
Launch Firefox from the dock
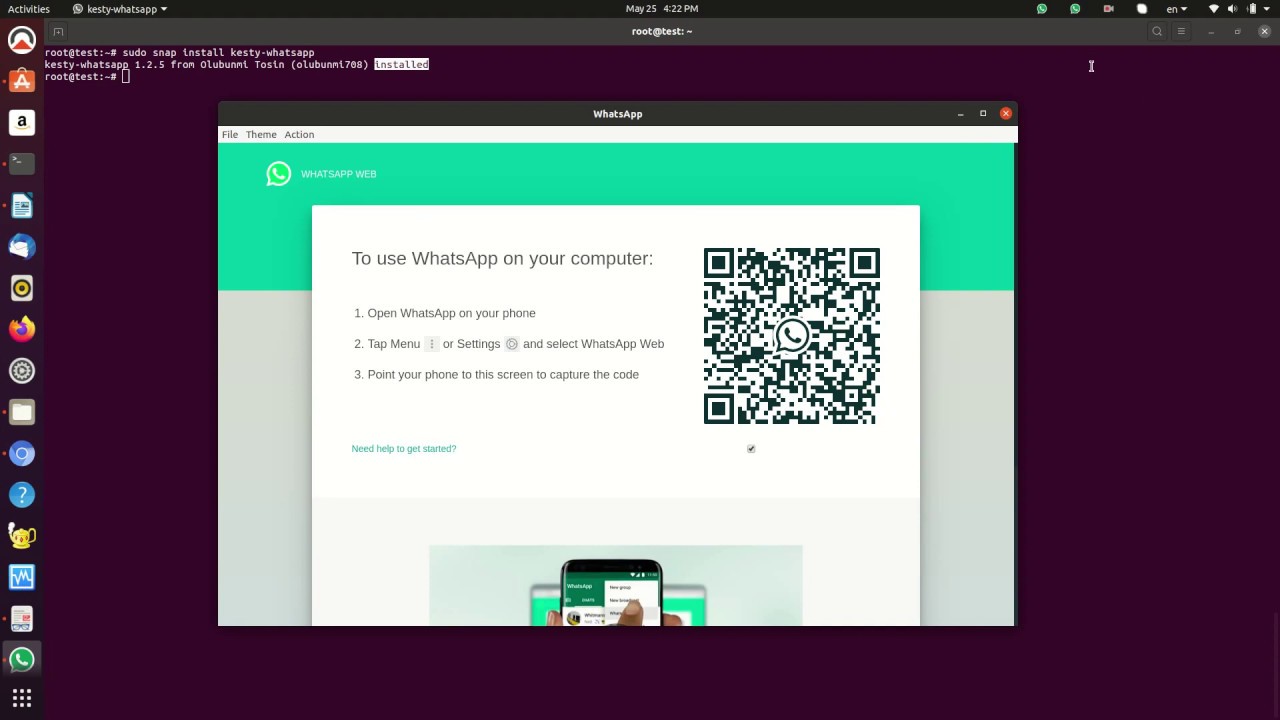(22, 329)
